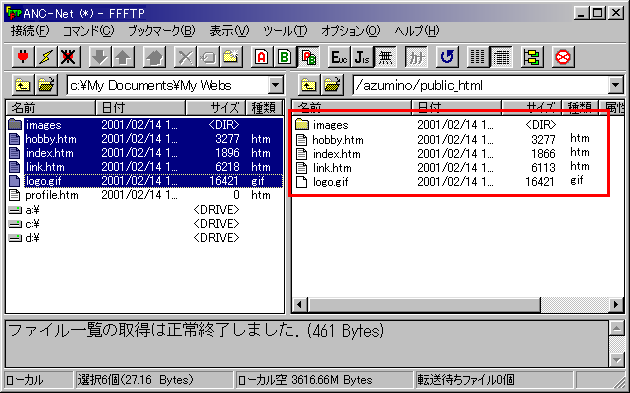Select local logo.gif file
630x393 pixels.
tap(145, 181)
